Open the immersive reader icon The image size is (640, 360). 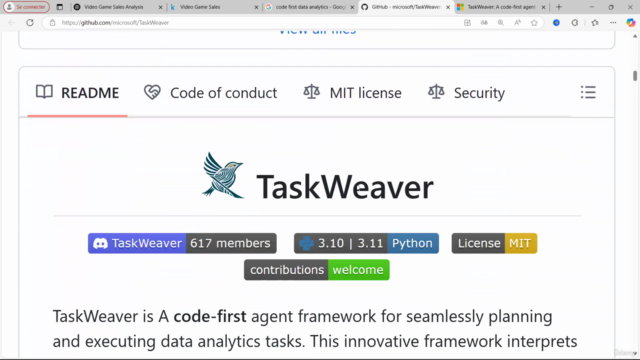pos(484,23)
